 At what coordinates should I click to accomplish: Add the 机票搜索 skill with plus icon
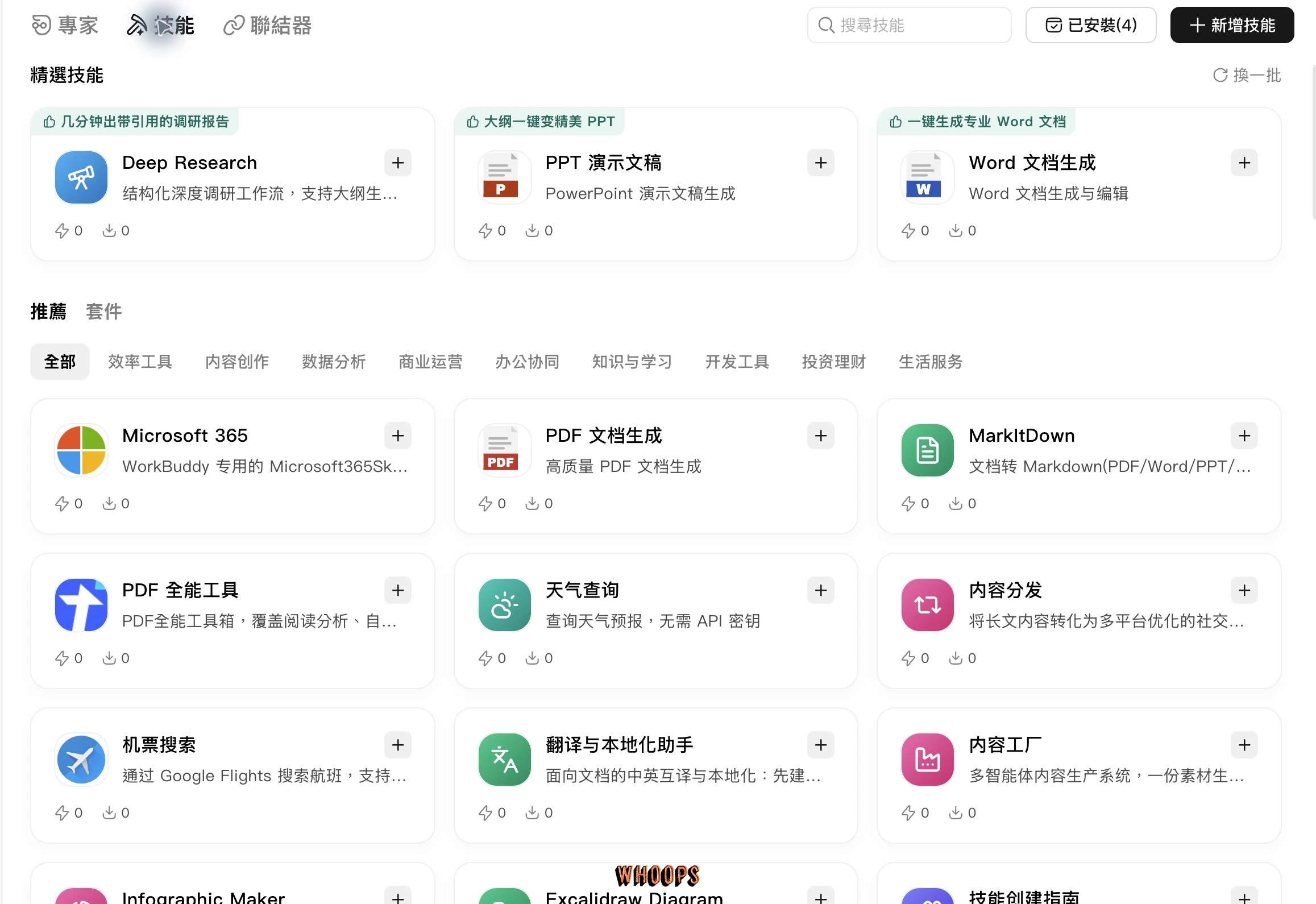click(x=397, y=745)
